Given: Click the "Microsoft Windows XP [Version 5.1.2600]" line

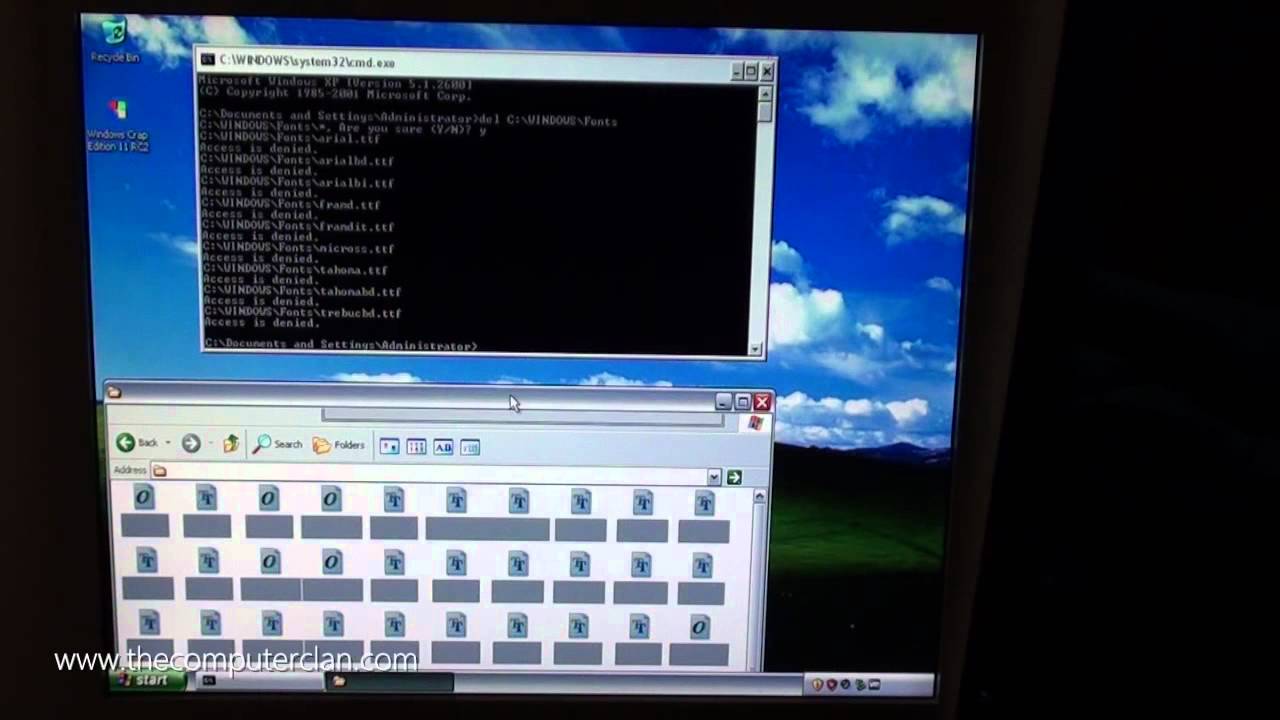Looking at the screenshot, I should pos(335,84).
